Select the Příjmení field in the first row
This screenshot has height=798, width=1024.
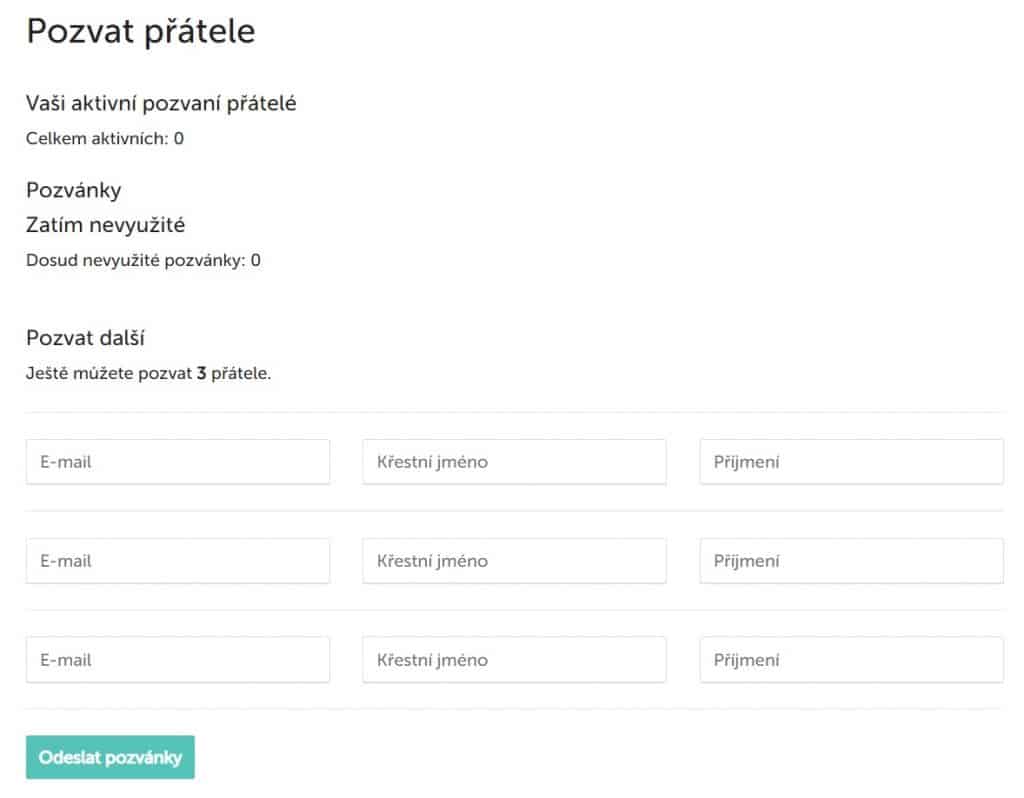click(x=851, y=462)
